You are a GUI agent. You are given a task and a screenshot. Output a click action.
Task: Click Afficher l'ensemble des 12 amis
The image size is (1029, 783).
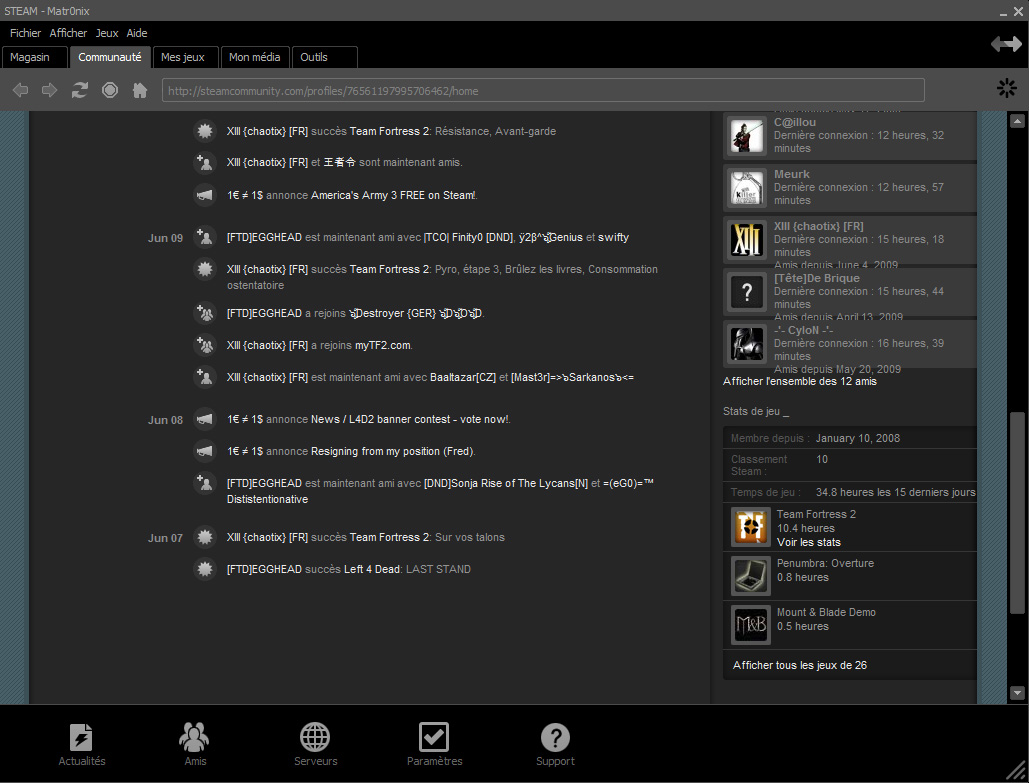[799, 381]
